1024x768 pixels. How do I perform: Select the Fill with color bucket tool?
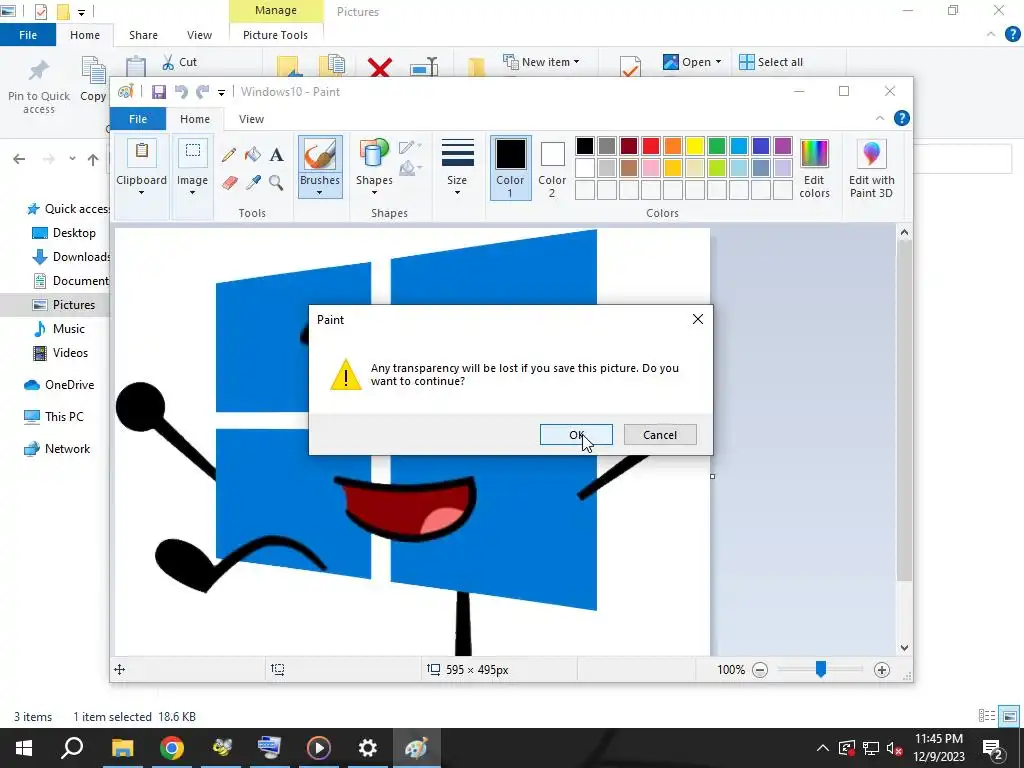(253, 155)
